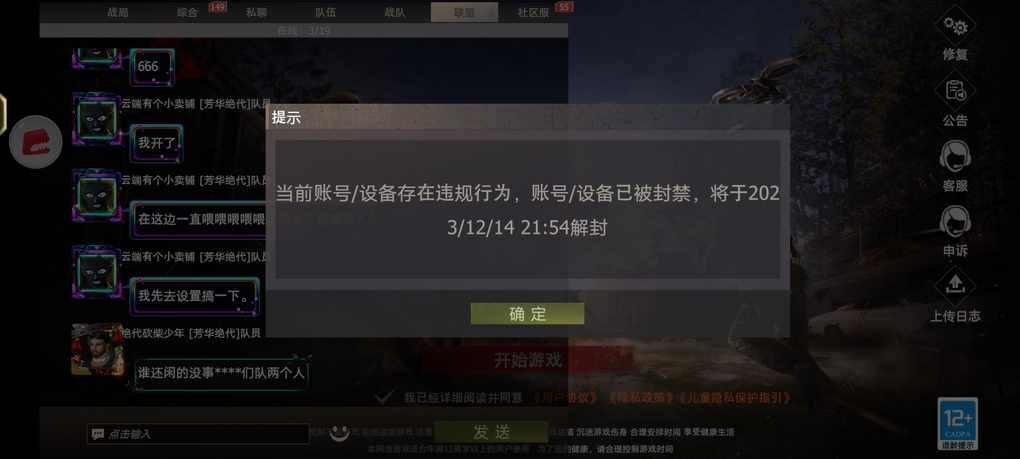Open the 申诉 appeal icon
The image size is (1020, 459).
[x=955, y=222]
